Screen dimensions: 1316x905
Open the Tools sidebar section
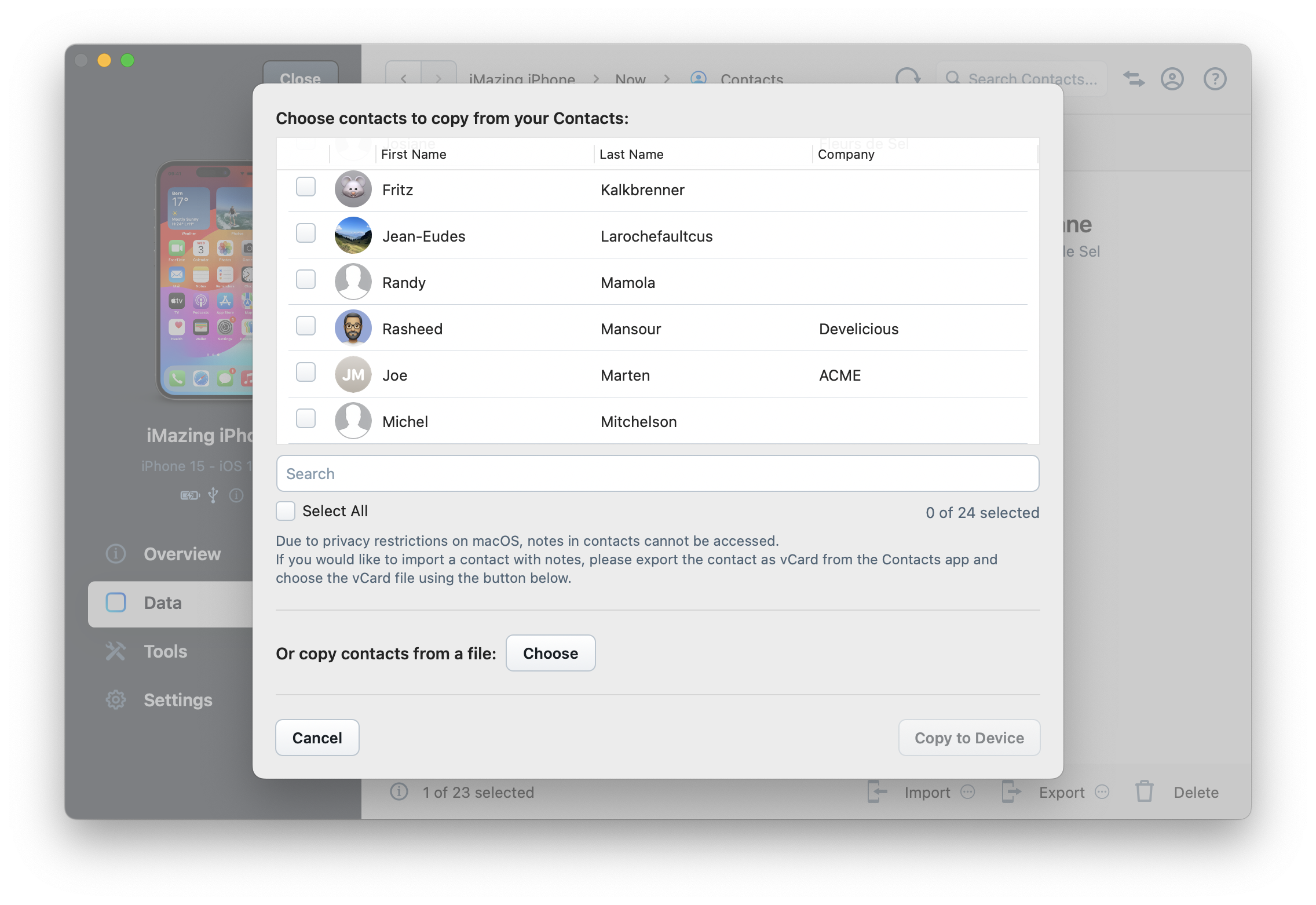[x=166, y=651]
